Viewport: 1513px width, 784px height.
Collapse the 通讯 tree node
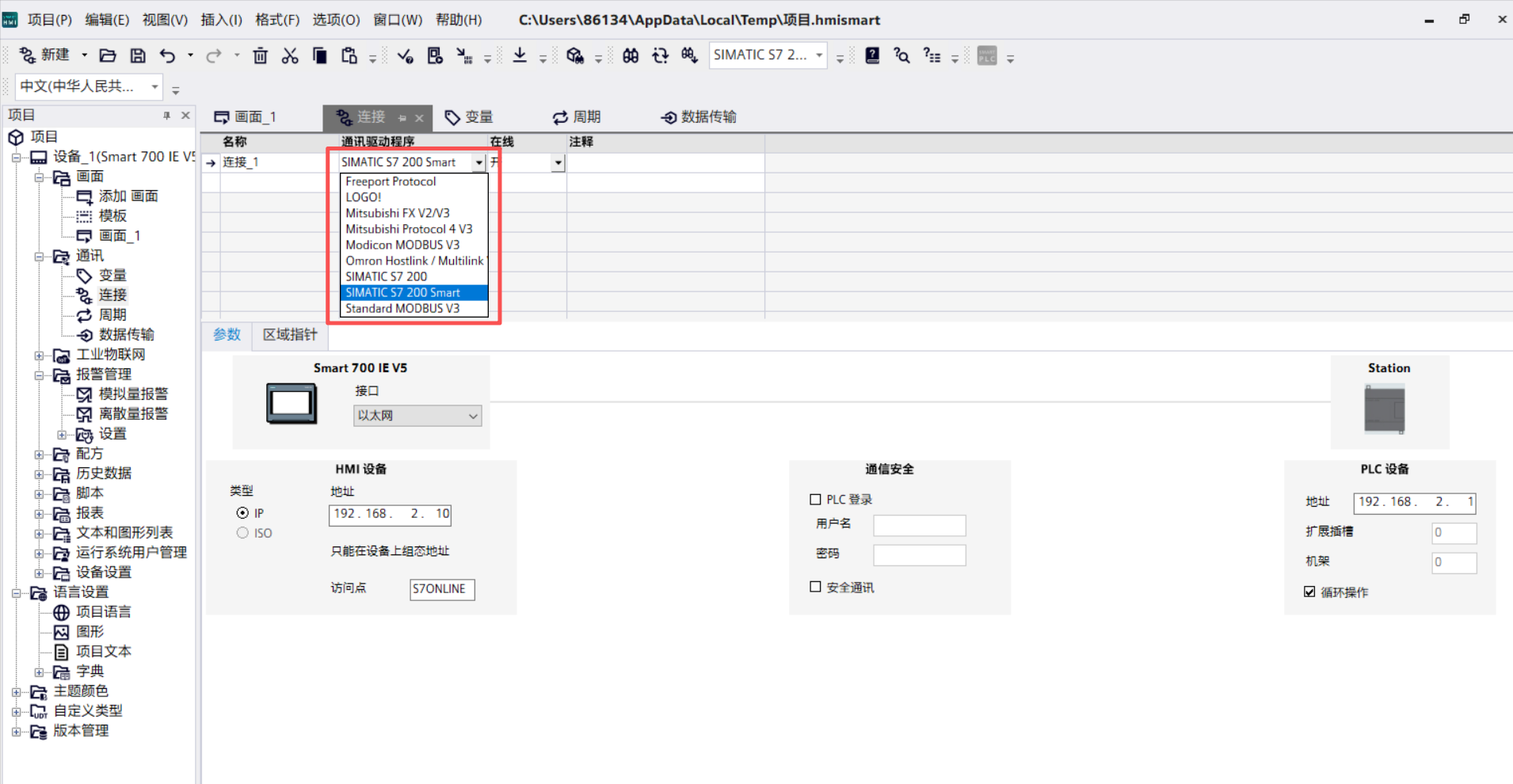click(39, 256)
